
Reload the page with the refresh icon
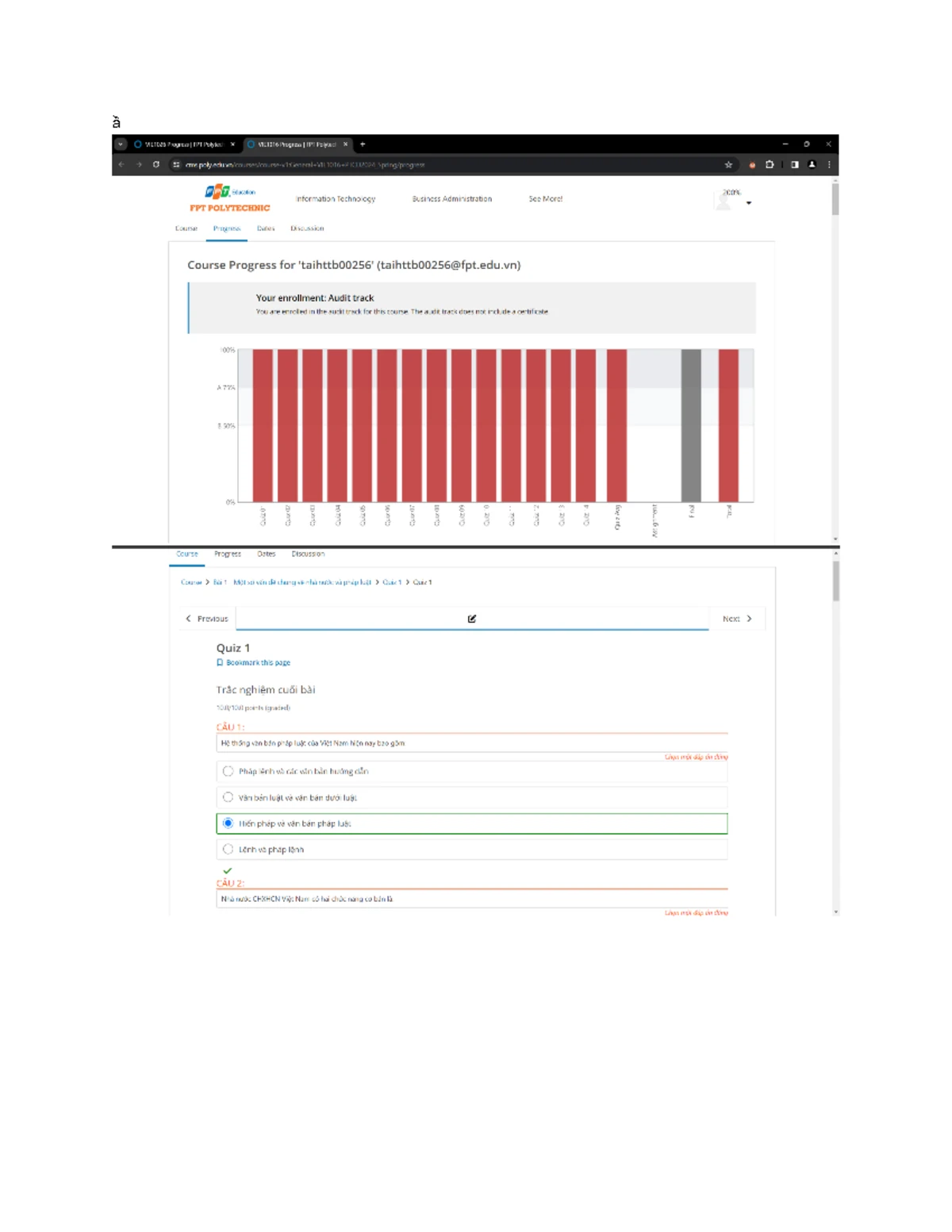[x=156, y=165]
